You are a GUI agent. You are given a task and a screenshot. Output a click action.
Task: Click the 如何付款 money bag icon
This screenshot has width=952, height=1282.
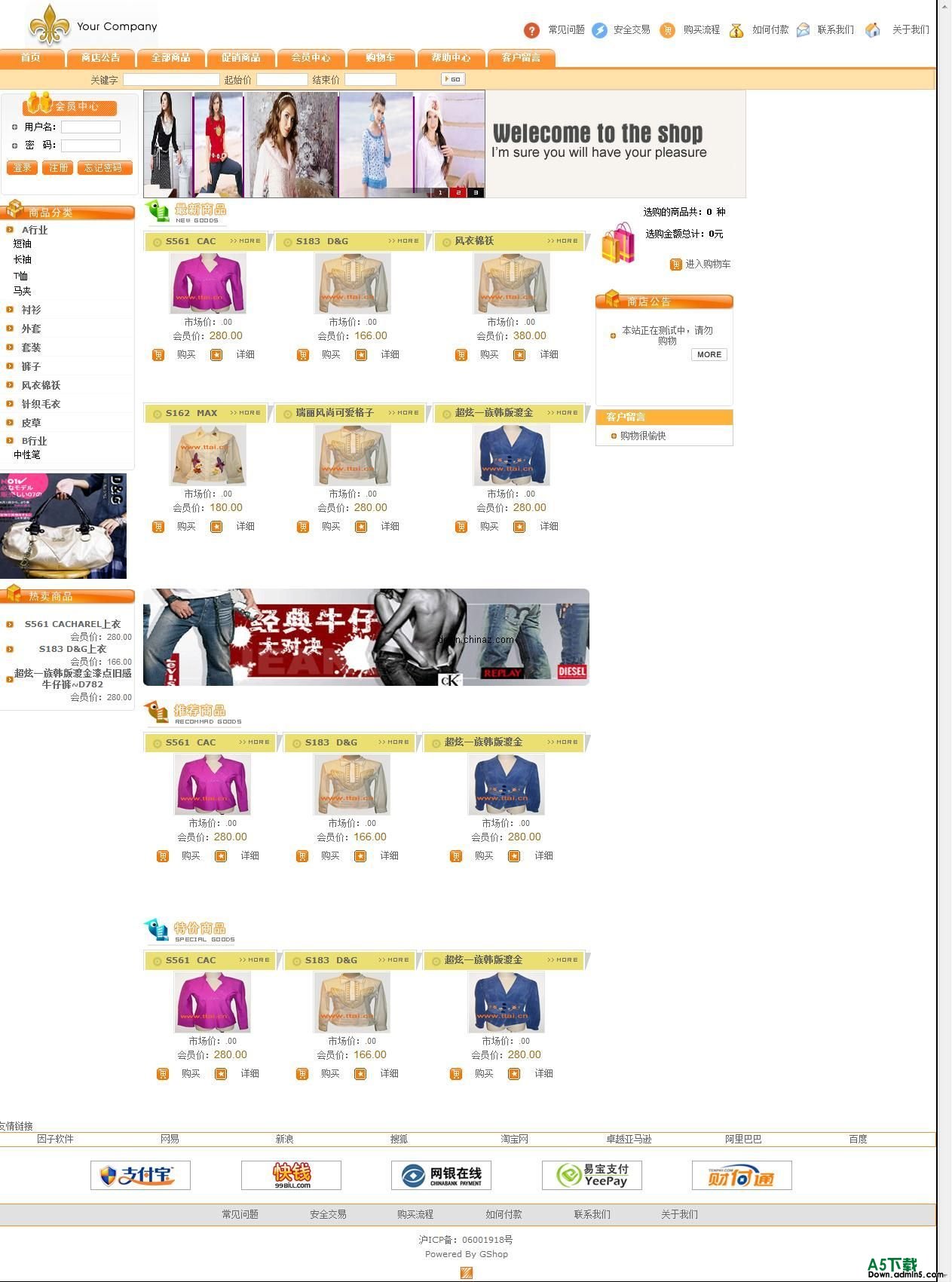[736, 30]
